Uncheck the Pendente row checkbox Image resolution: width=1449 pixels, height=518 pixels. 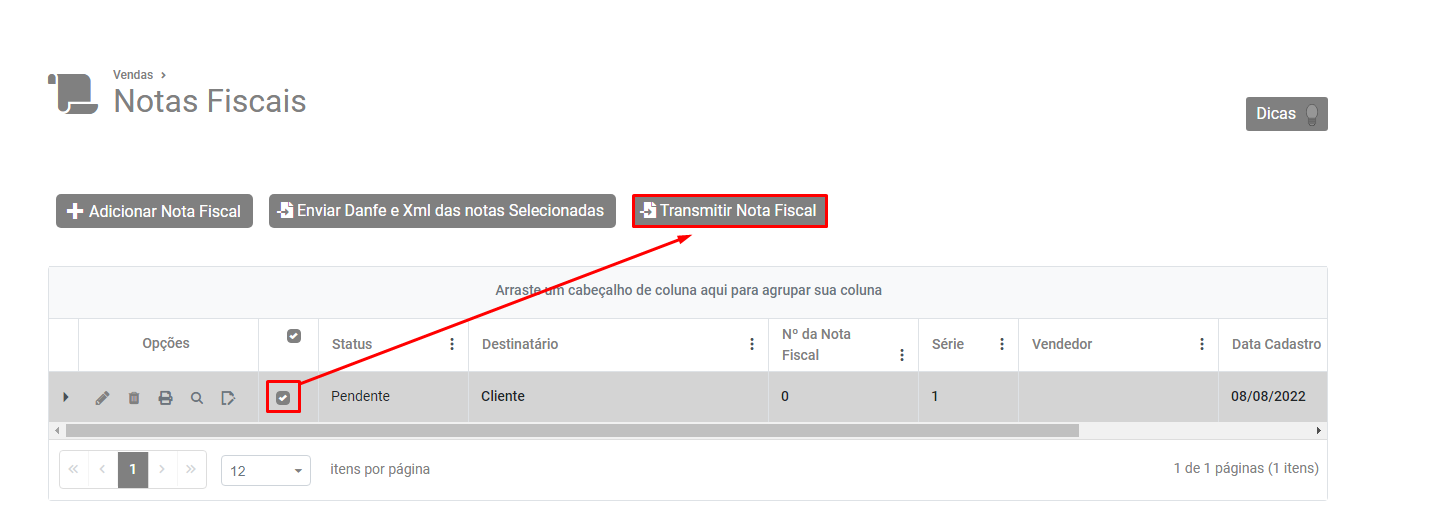tap(283, 398)
